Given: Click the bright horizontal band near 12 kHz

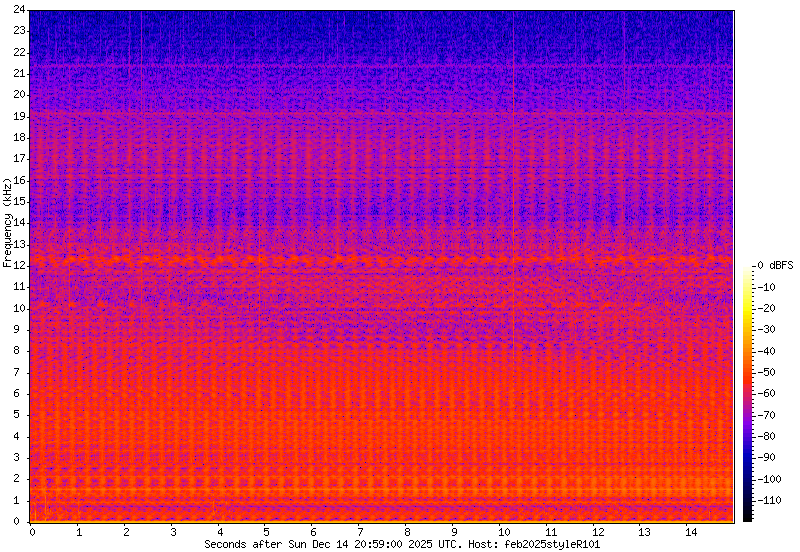Looking at the screenshot, I should tap(380, 259).
